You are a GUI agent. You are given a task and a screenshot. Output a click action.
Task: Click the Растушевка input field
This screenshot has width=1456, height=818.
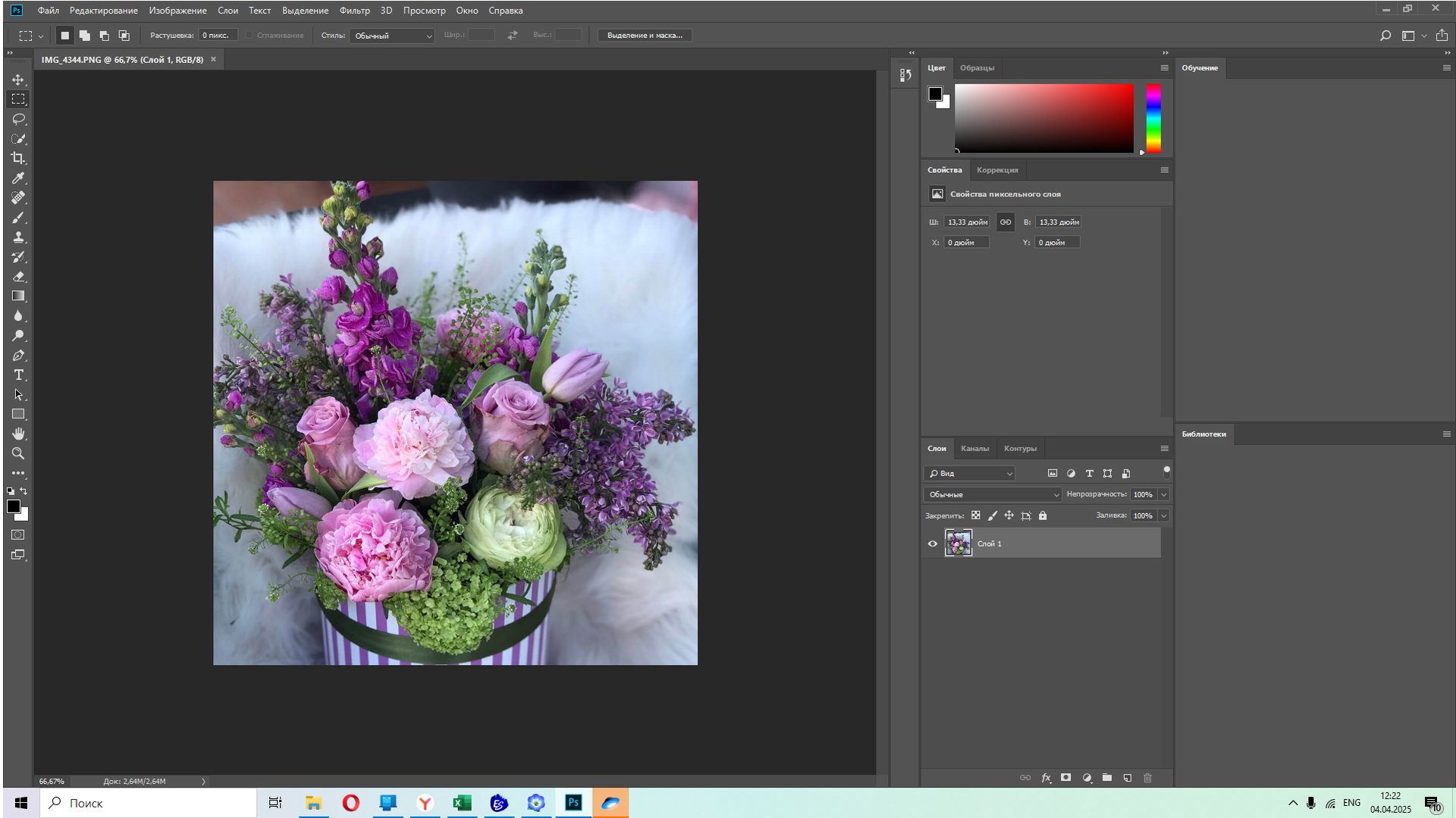pyautogui.click(x=218, y=36)
